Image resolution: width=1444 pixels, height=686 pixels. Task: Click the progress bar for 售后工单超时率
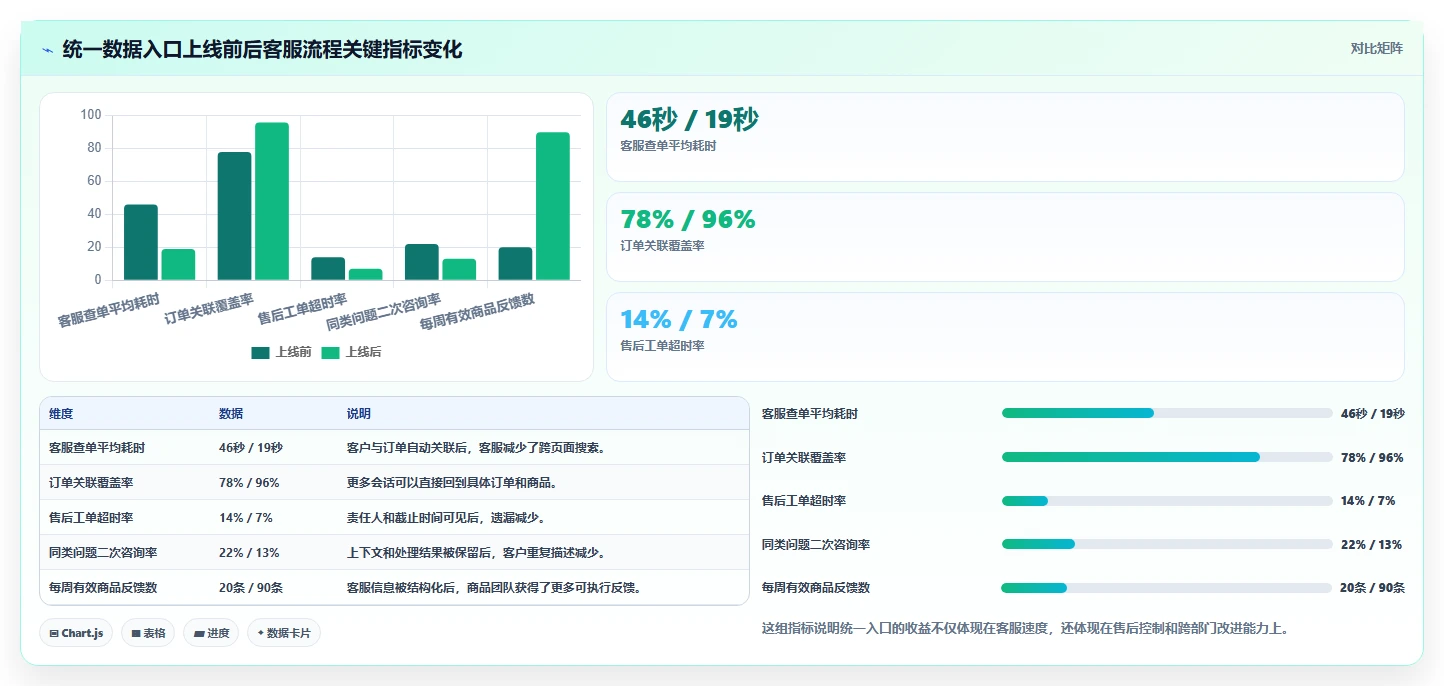point(1167,500)
